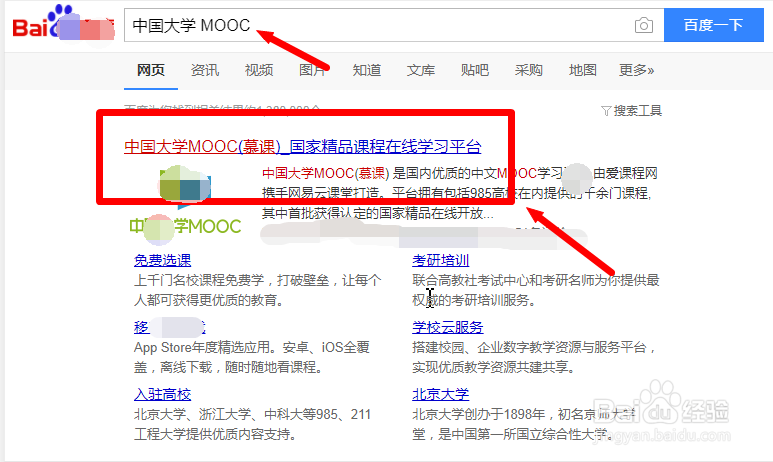
Task: Switch to the 资讯 tab
Action: pos(205,70)
